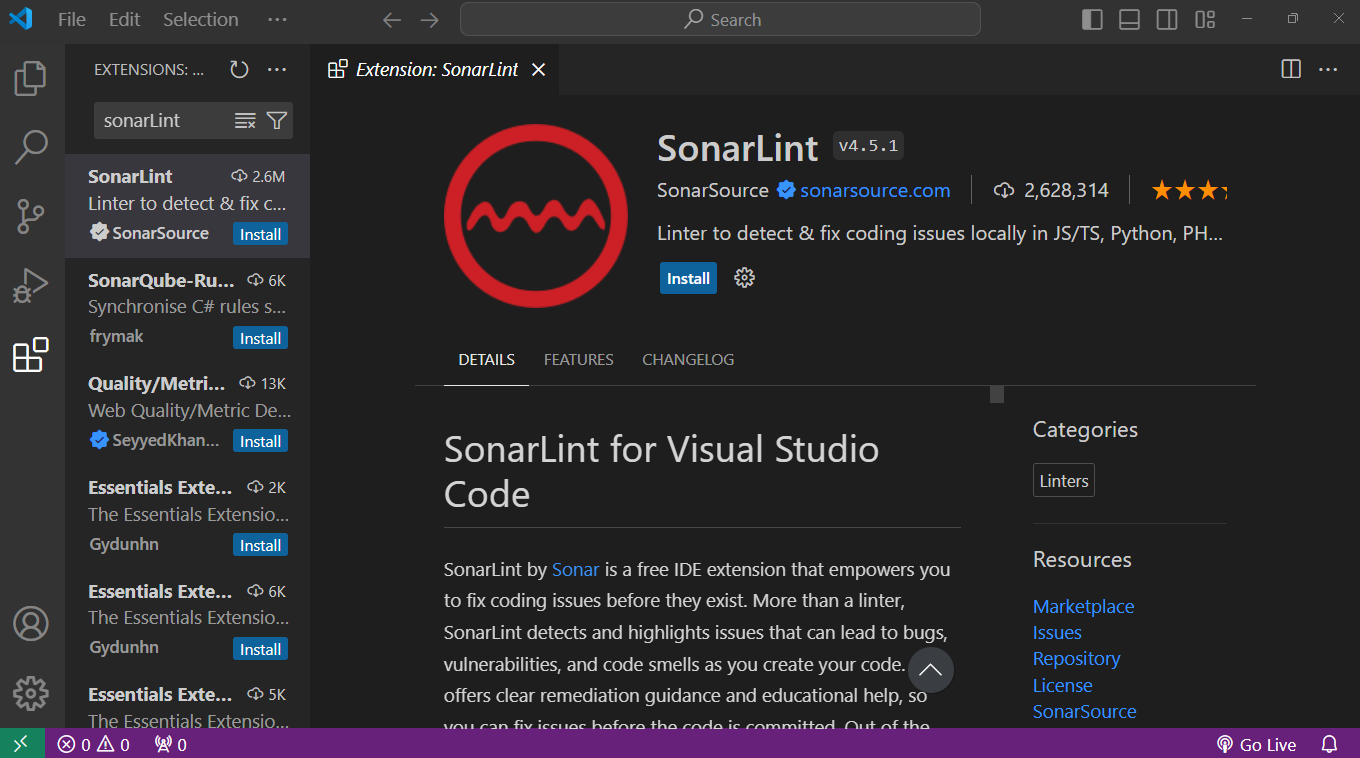Switch to the FEATURES tab

578,359
